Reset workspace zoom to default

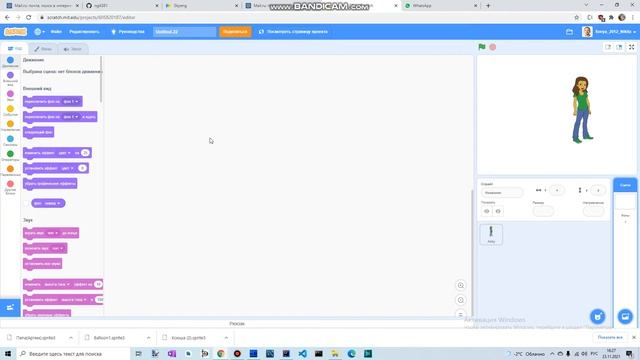pos(460,314)
